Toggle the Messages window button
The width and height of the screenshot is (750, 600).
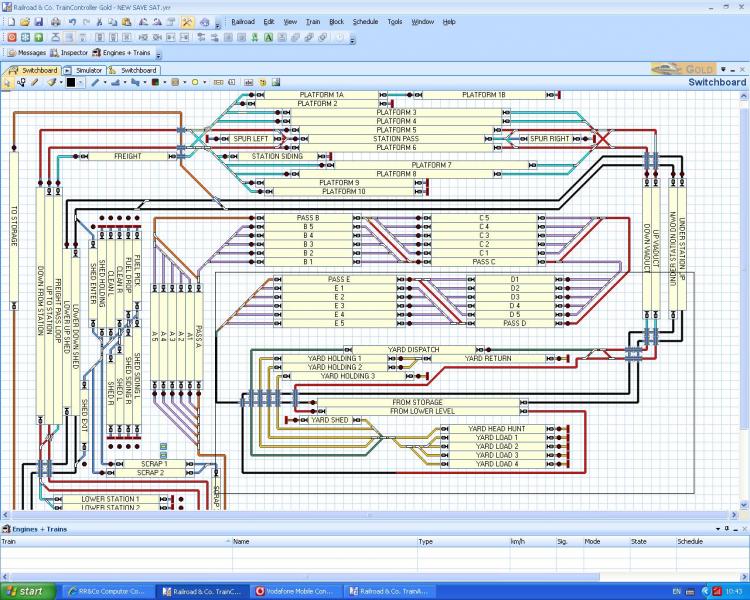click(x=26, y=52)
